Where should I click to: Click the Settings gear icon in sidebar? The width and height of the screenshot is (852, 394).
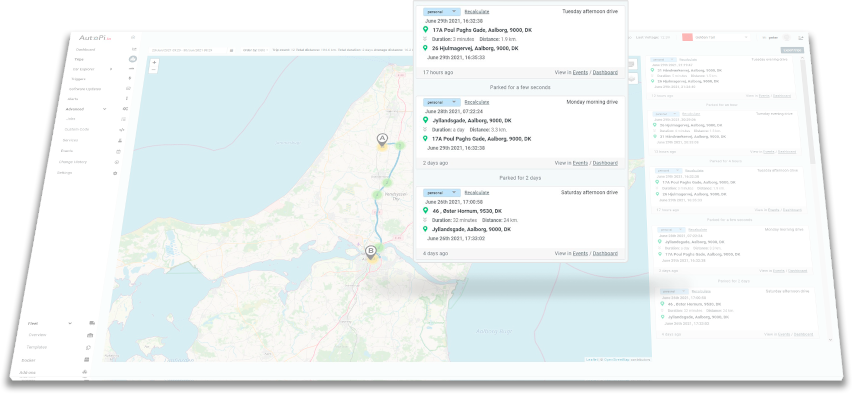115,173
